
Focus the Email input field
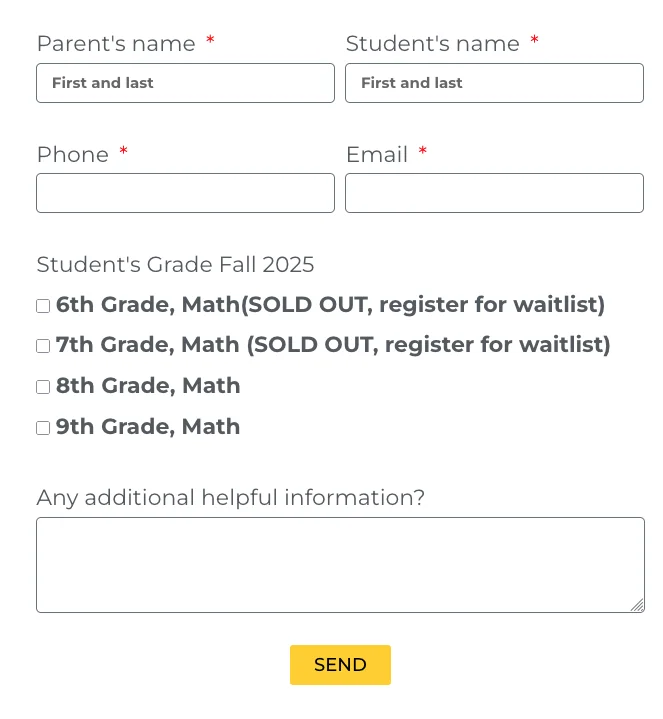coord(494,193)
